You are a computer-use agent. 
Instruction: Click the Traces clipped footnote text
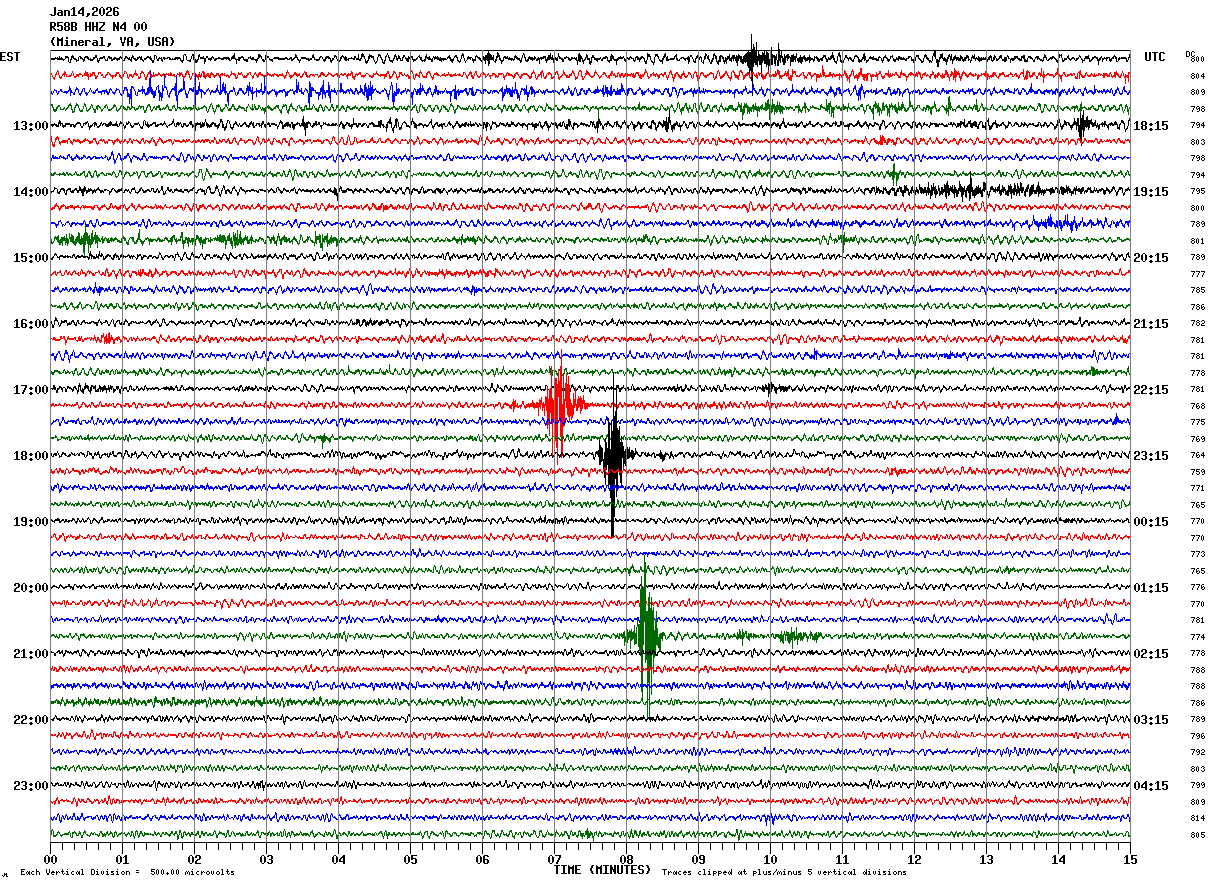tap(784, 873)
